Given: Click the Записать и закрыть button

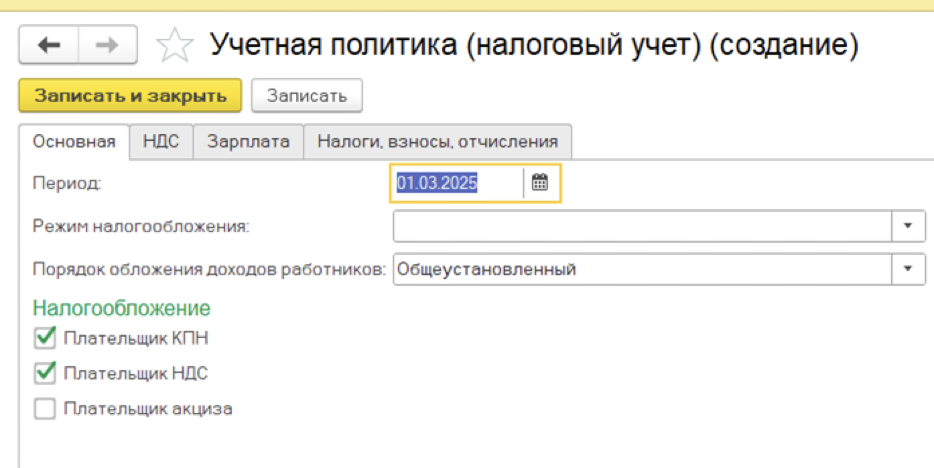Looking at the screenshot, I should click(x=130, y=95).
